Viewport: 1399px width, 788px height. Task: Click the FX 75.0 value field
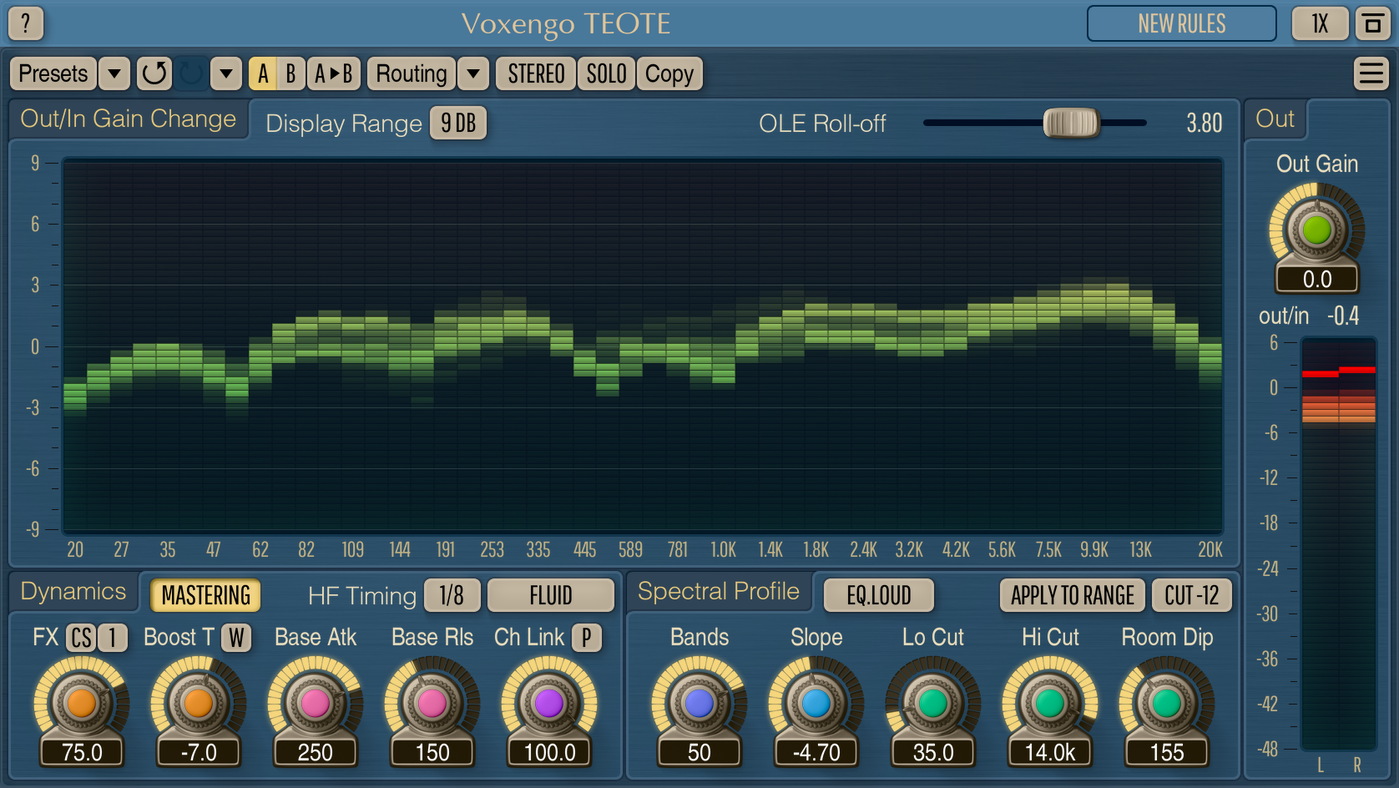pos(82,752)
